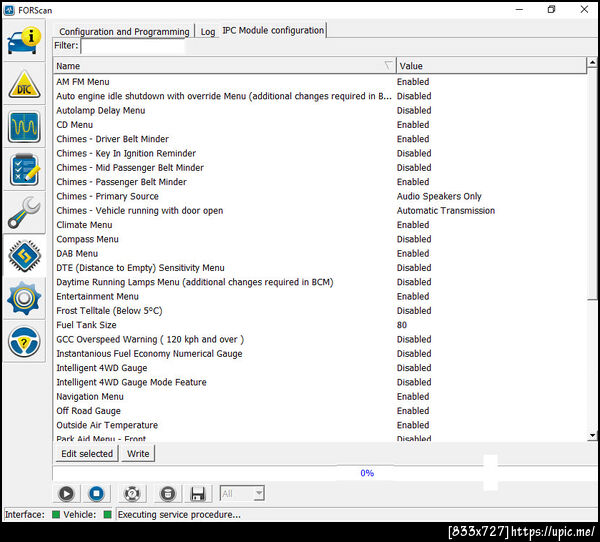Select 'Auto engine idle shutdown with override' row
Image resolution: width=600 pixels, height=542 pixels.
tap(320, 96)
